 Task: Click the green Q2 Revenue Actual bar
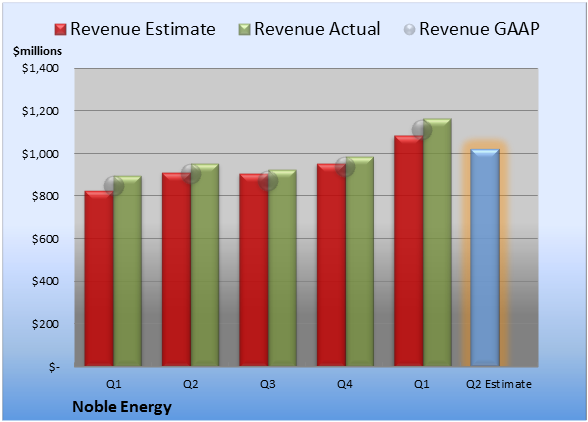205,265
